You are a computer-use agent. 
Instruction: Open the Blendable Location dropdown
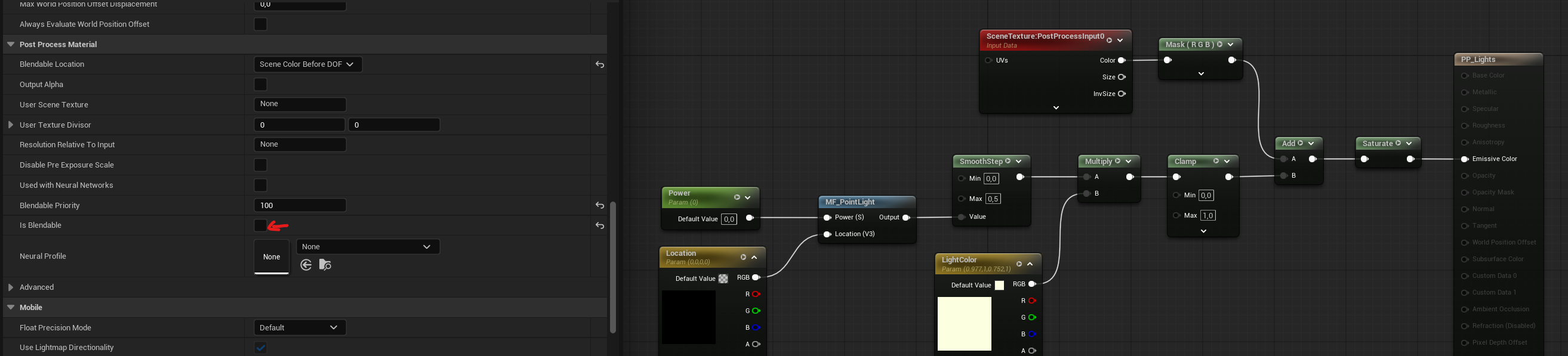307,64
